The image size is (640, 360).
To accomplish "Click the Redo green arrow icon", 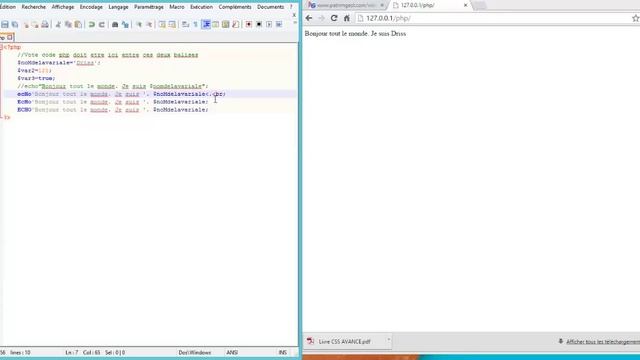I will tap(102, 24).
